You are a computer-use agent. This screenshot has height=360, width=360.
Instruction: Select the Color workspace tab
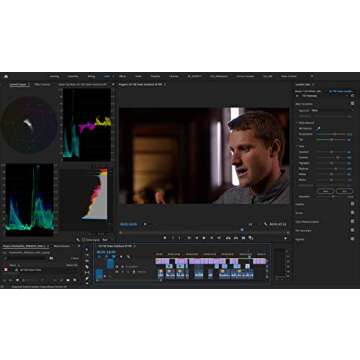coord(107,76)
